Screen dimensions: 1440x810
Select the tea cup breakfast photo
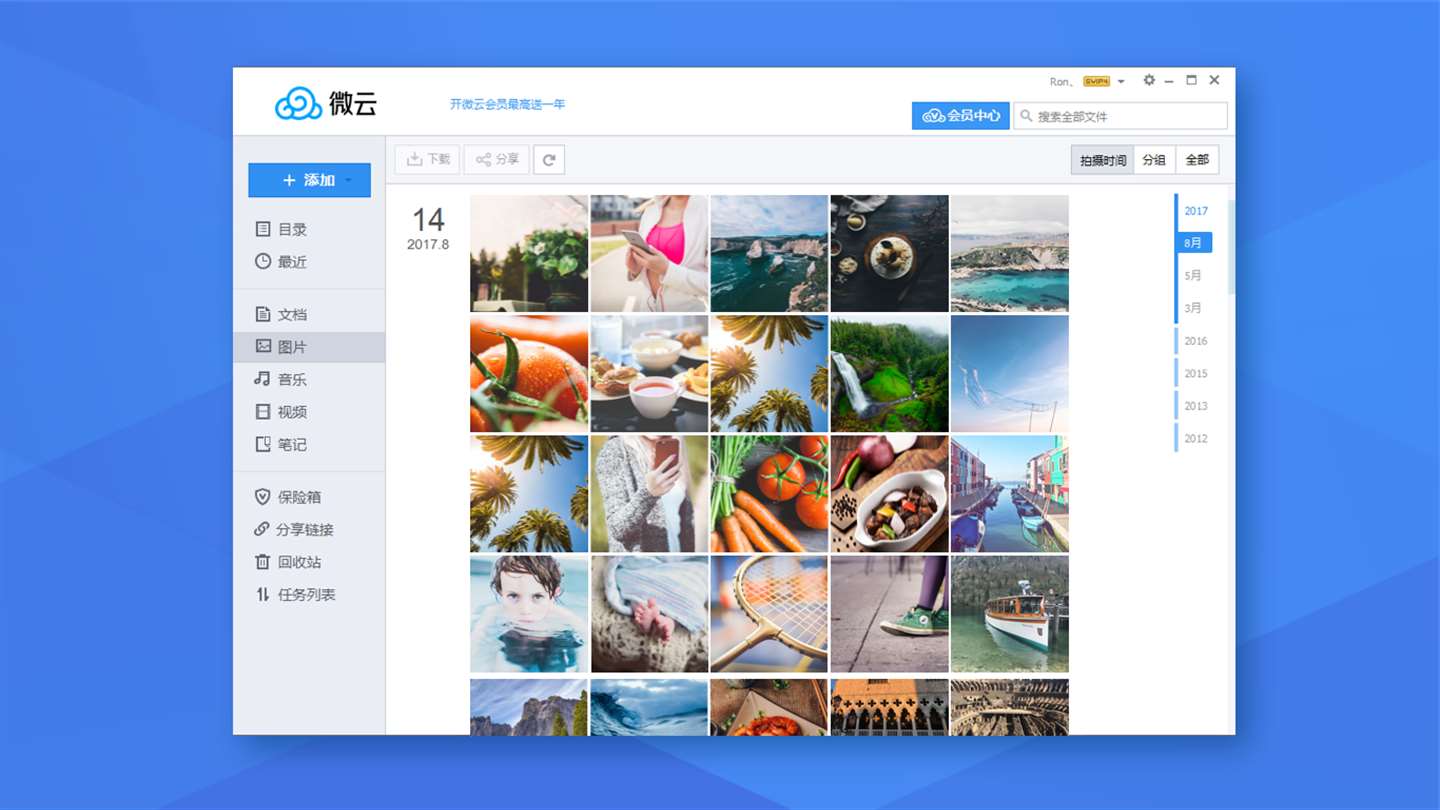pyautogui.click(x=649, y=374)
